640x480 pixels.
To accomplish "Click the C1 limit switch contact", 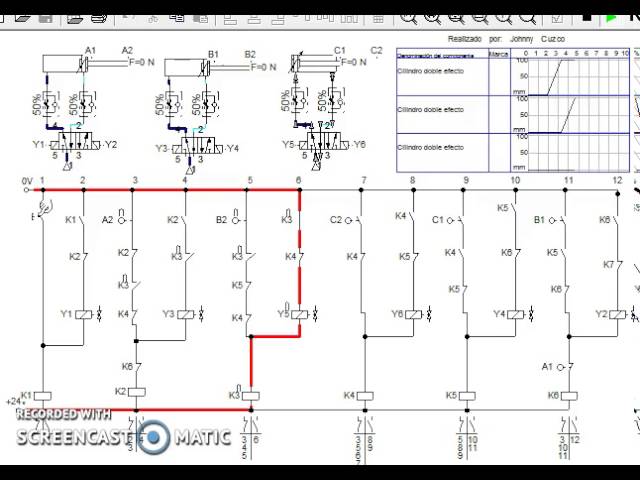I will [456, 220].
